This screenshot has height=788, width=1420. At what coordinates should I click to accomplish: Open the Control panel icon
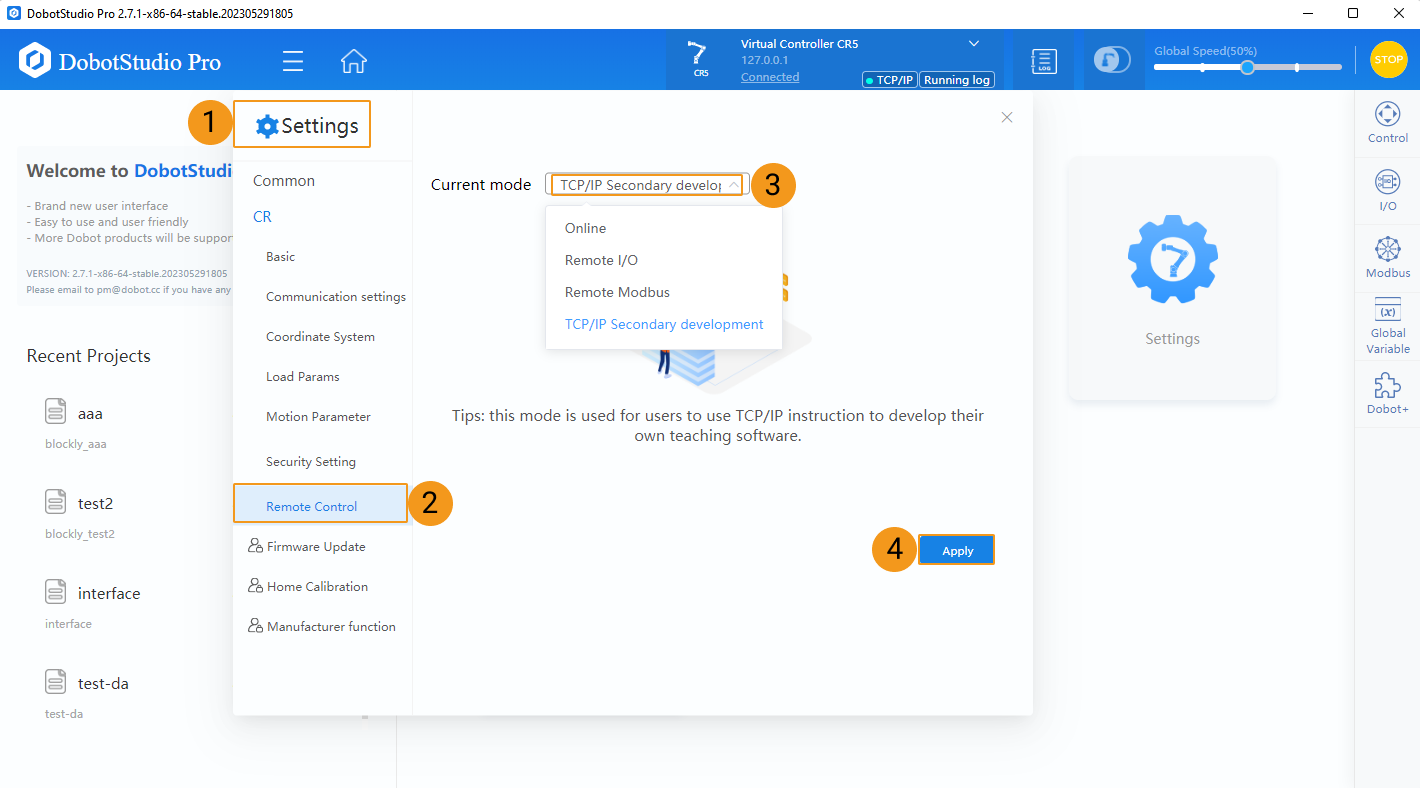pyautogui.click(x=1387, y=123)
